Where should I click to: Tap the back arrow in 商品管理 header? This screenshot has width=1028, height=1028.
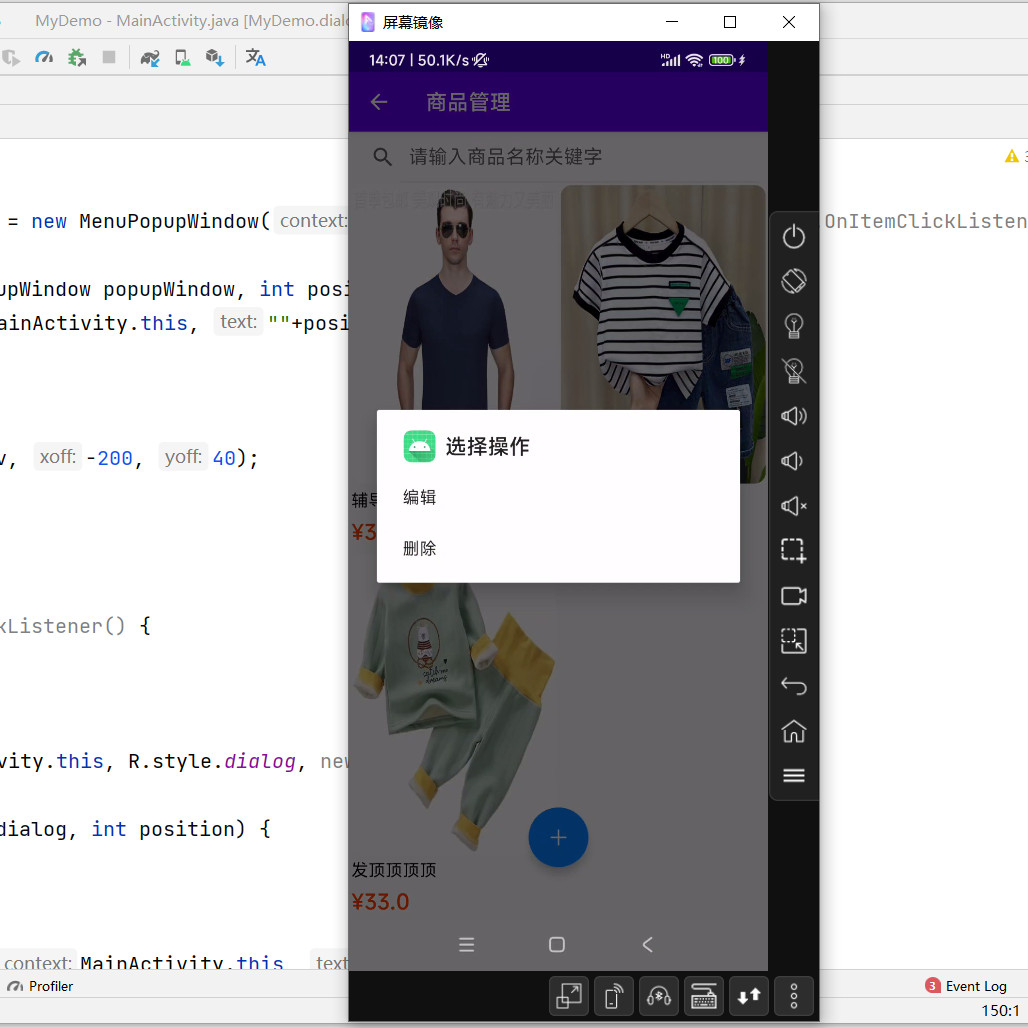[378, 101]
